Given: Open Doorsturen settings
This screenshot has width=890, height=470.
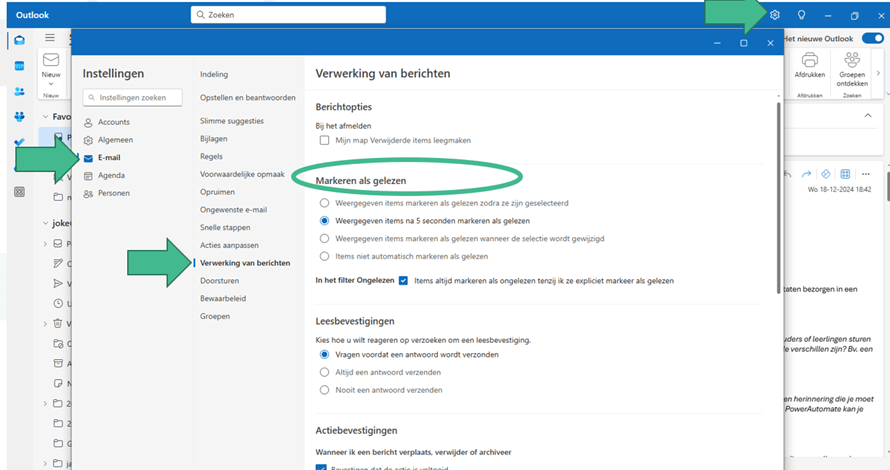Looking at the screenshot, I should [x=219, y=280].
